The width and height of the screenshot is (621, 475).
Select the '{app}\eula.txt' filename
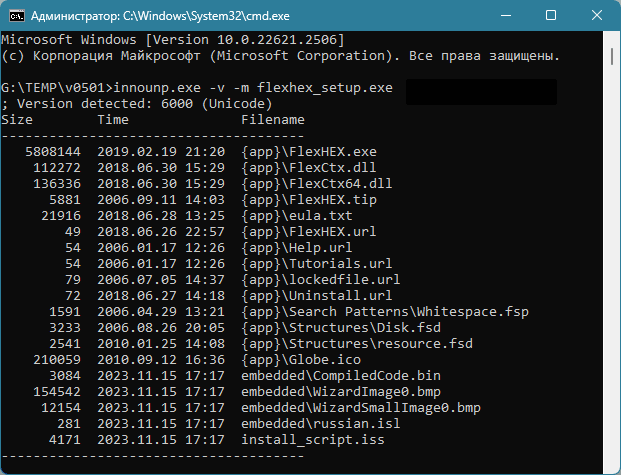[x=297, y=216]
